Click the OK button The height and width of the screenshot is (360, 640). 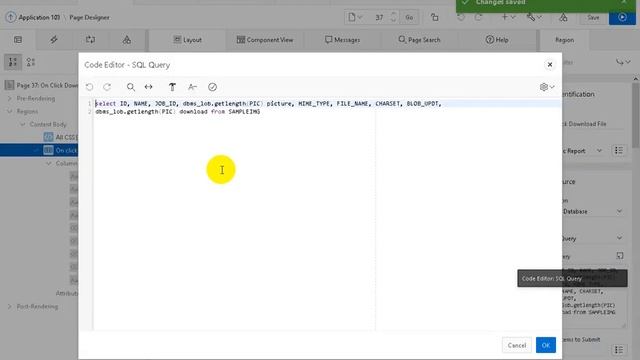[546, 345]
